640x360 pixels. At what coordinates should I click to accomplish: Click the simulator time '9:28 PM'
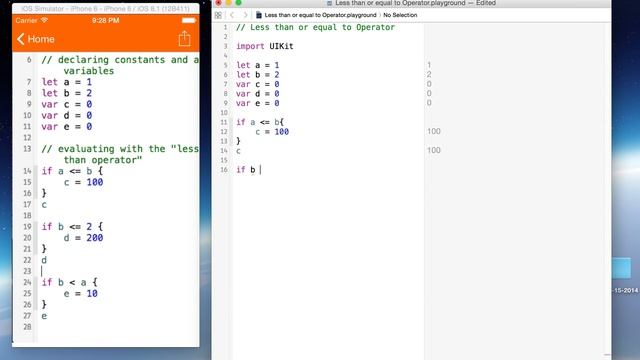106,20
